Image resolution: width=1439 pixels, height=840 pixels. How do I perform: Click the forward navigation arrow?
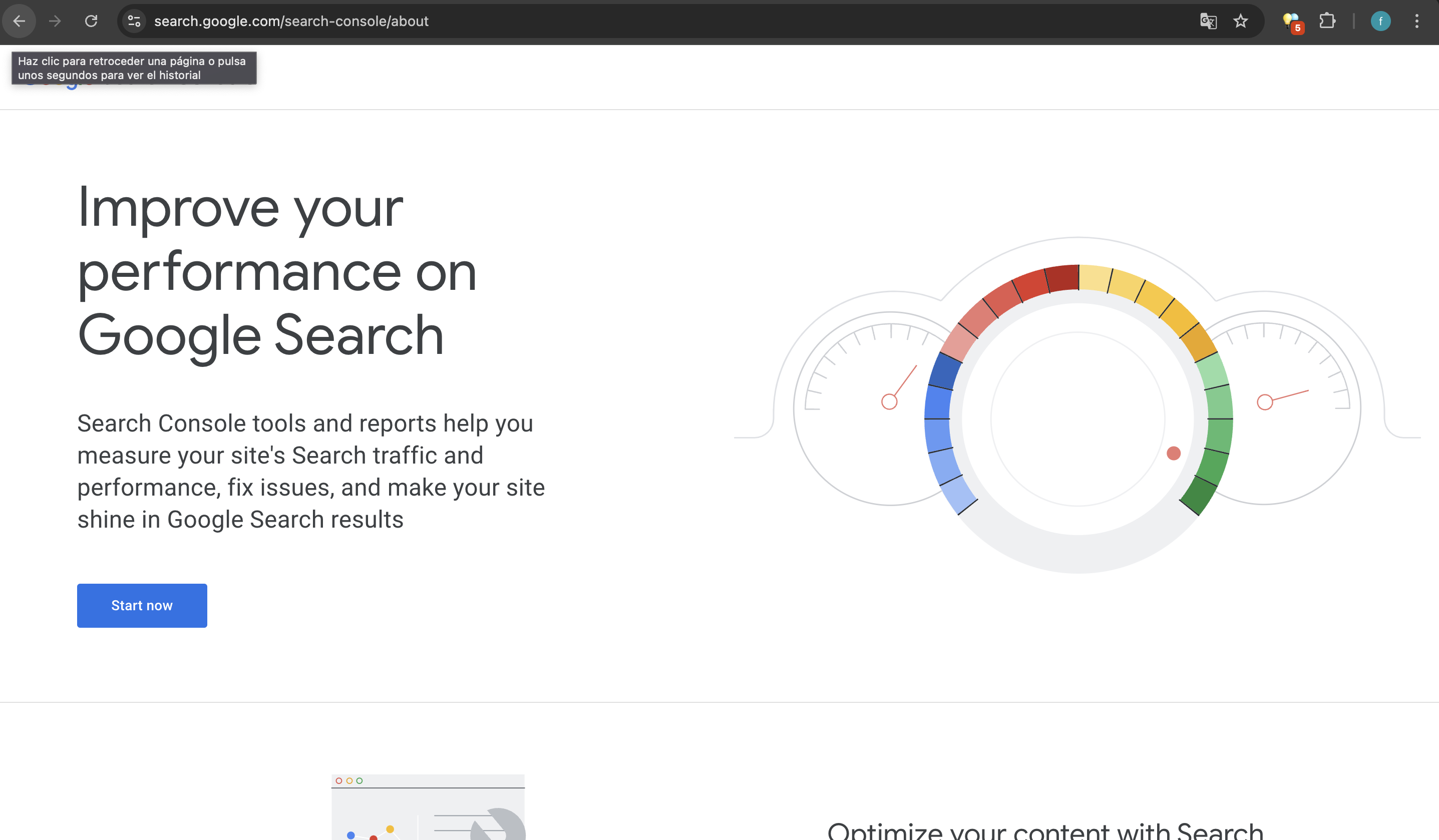pyautogui.click(x=55, y=21)
